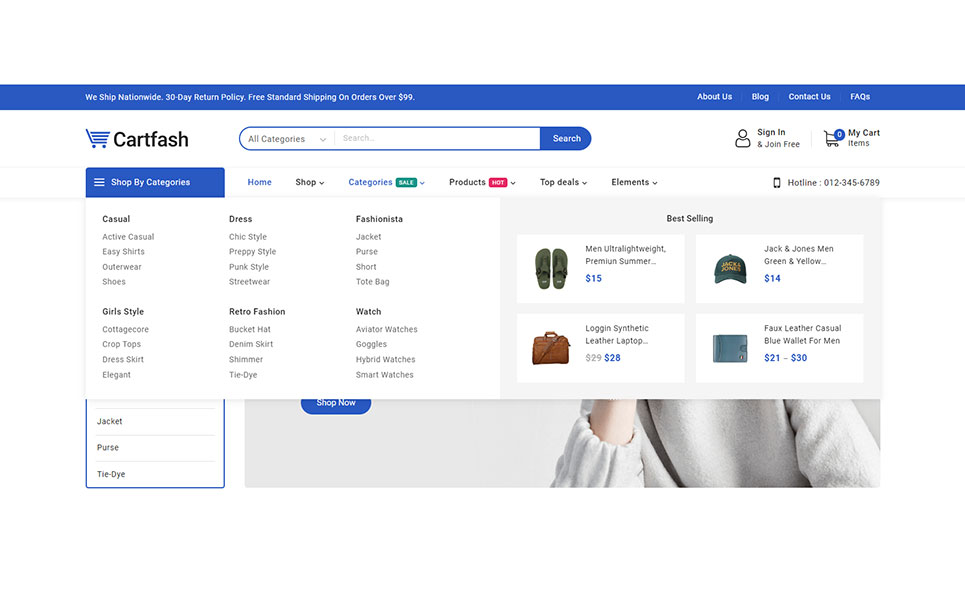Screen dimensions: 965x600
Task: Expand the Top deals dropdown
Action: pos(563,182)
